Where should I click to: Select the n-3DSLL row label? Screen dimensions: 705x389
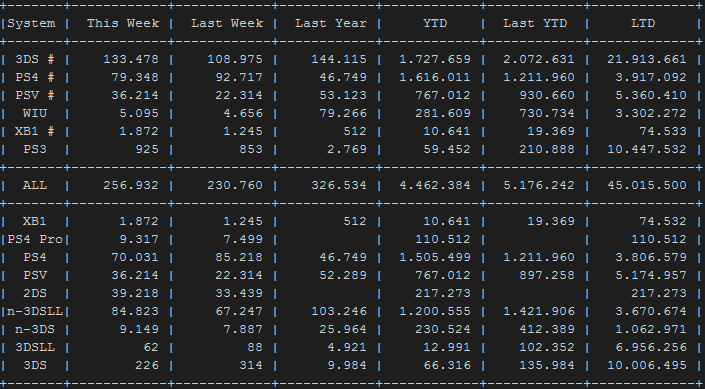tap(35, 311)
